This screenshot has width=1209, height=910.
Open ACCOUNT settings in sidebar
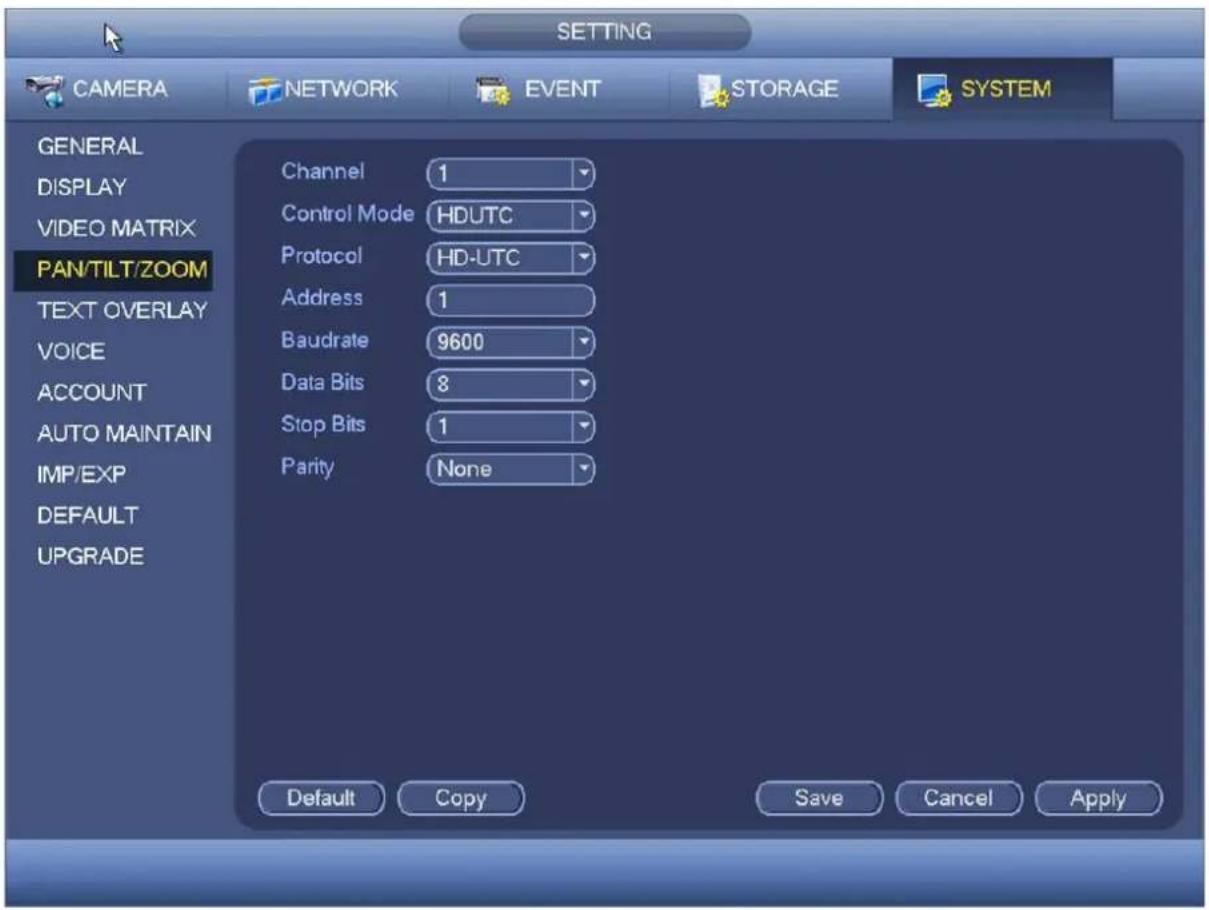point(92,393)
